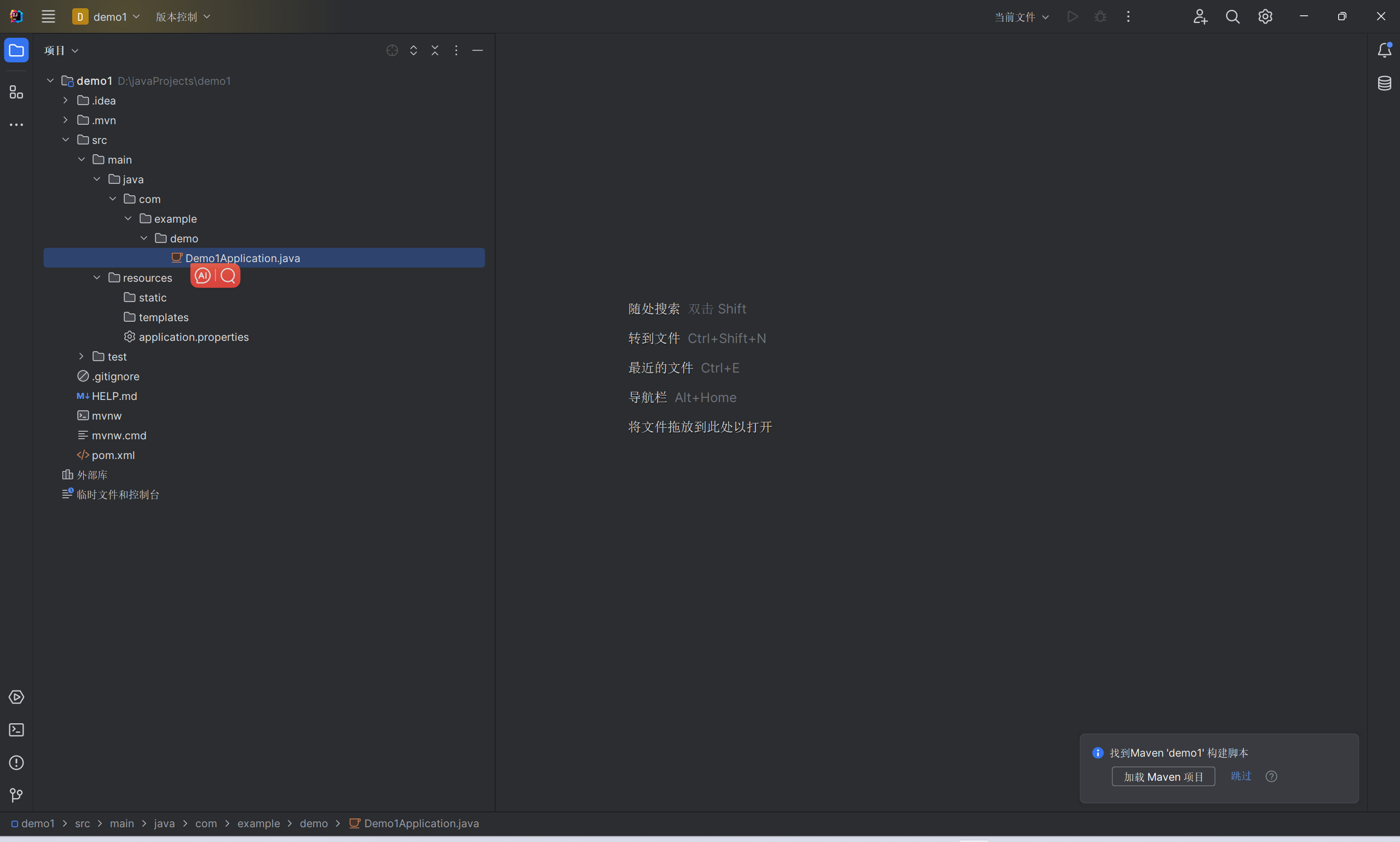The height and width of the screenshot is (842, 1400).
Task: Click the Select Opened File crosshair icon
Action: coord(392,50)
